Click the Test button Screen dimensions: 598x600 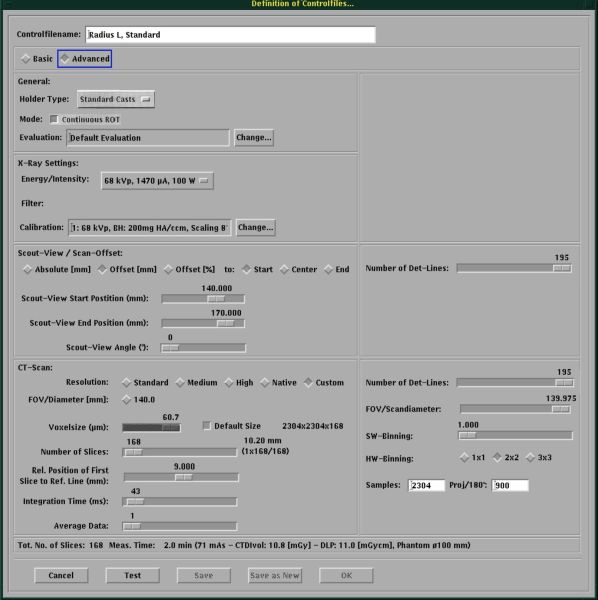click(x=132, y=576)
